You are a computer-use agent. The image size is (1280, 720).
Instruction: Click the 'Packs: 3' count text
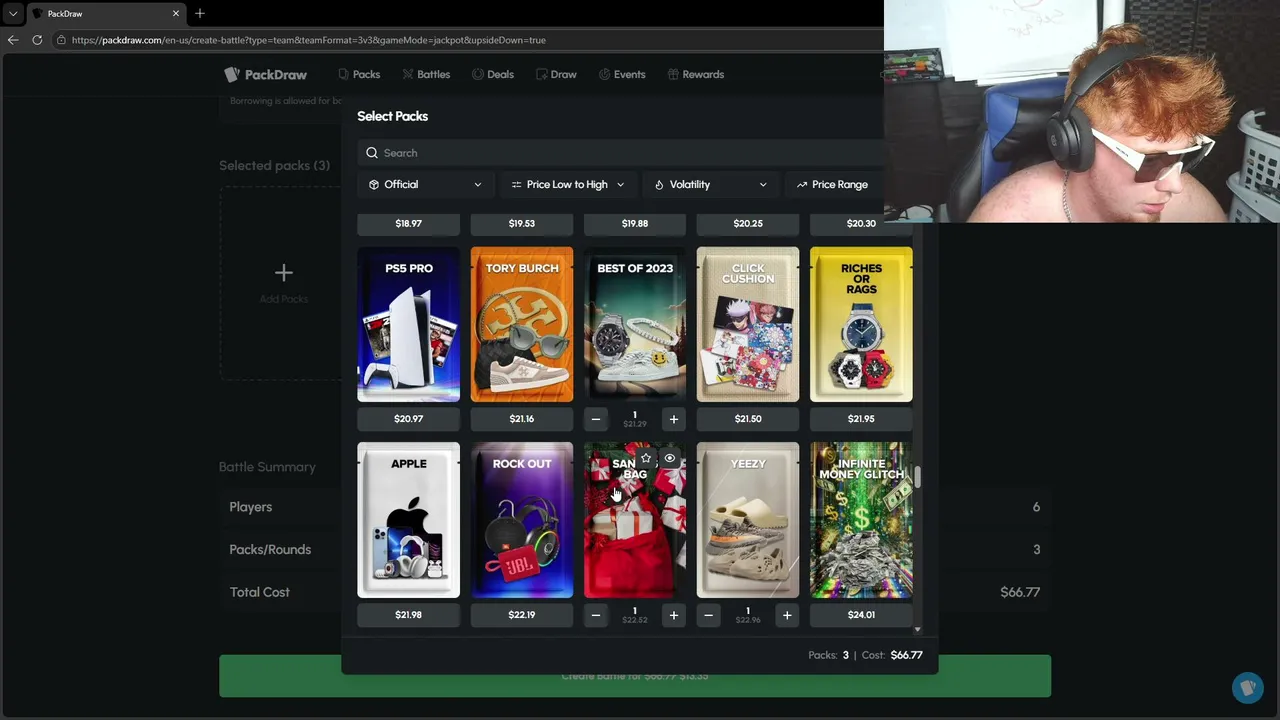[828, 655]
